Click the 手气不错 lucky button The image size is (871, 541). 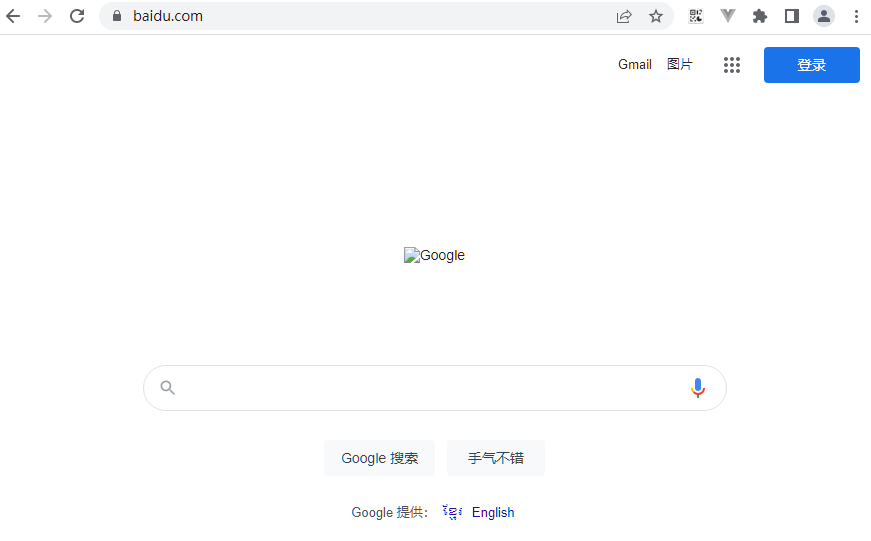click(495, 458)
